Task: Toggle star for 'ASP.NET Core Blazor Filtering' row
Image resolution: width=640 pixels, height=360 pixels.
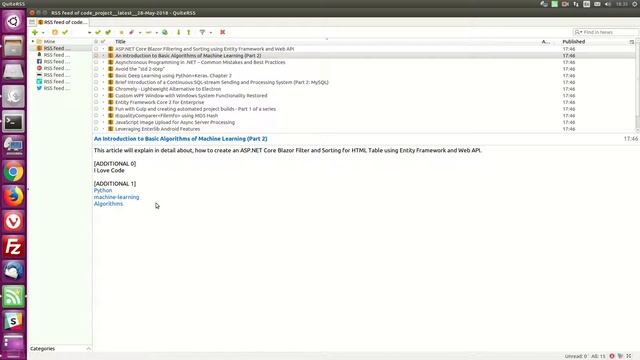Action: [x=96, y=49]
